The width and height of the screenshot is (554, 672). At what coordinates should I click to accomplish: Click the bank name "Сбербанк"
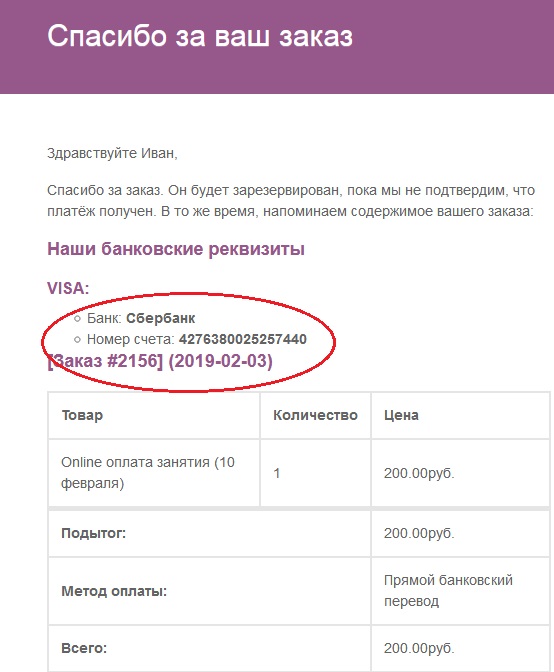161,318
